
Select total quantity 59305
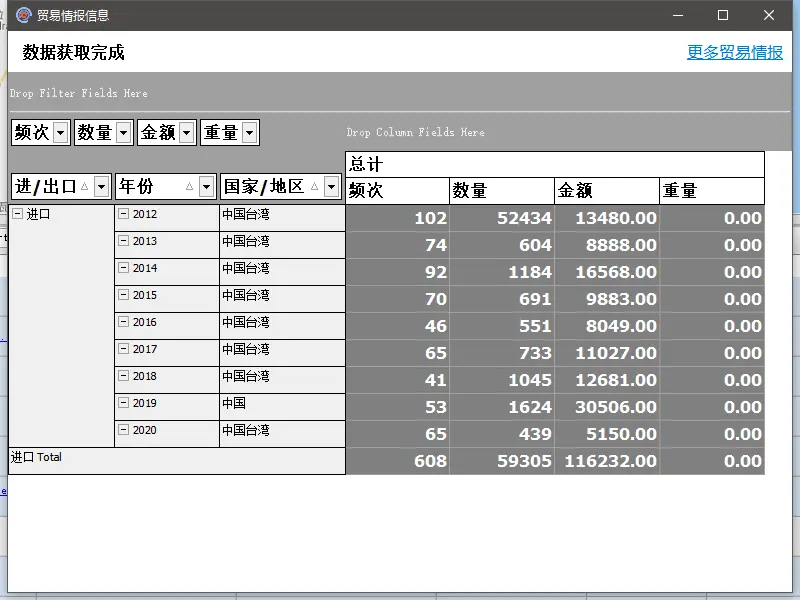click(x=502, y=462)
